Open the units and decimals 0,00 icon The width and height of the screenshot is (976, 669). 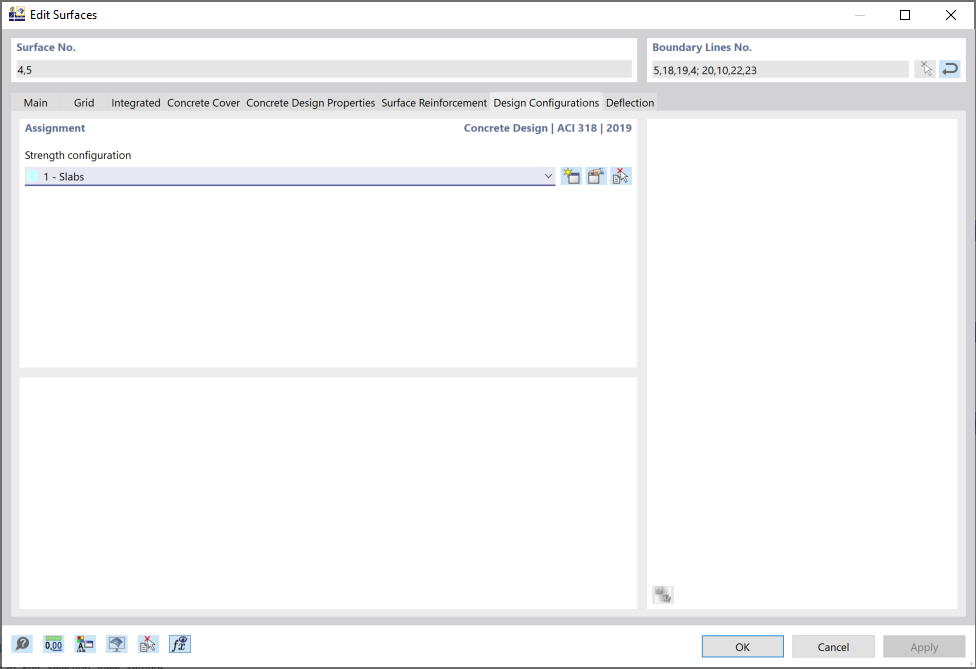[x=54, y=644]
